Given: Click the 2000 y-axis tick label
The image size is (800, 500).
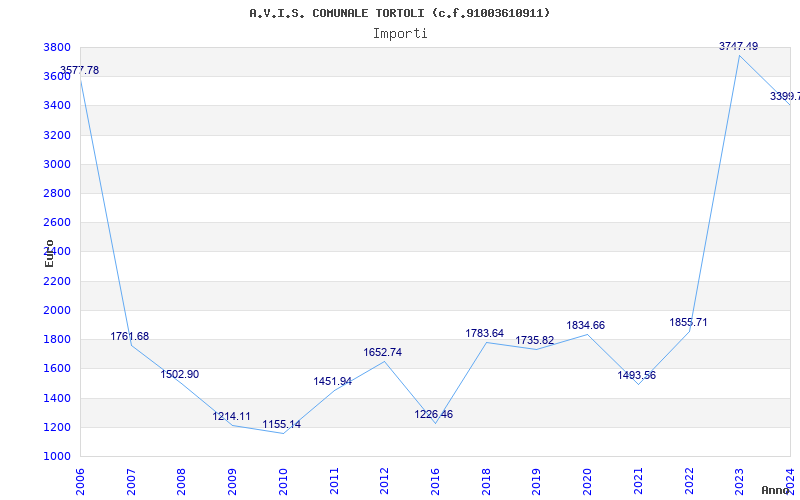Looking at the screenshot, I should pos(57,310).
